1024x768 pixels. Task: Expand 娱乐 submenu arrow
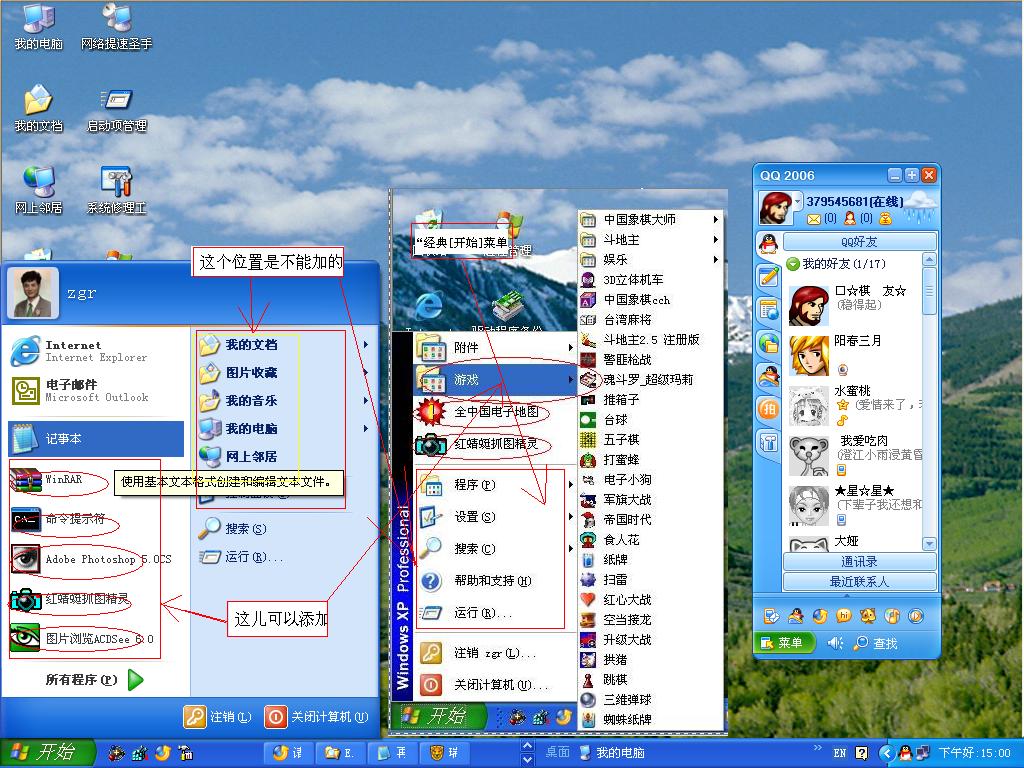pyautogui.click(x=716, y=259)
